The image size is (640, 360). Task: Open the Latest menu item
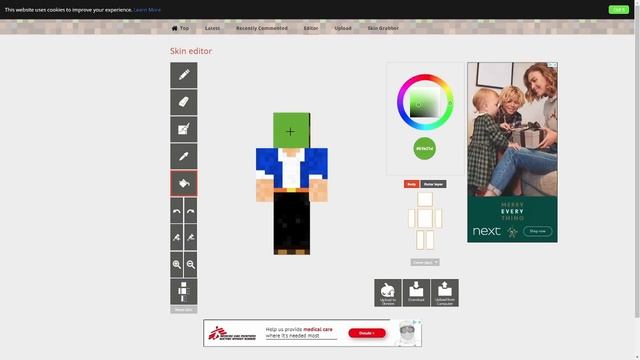tap(212, 28)
